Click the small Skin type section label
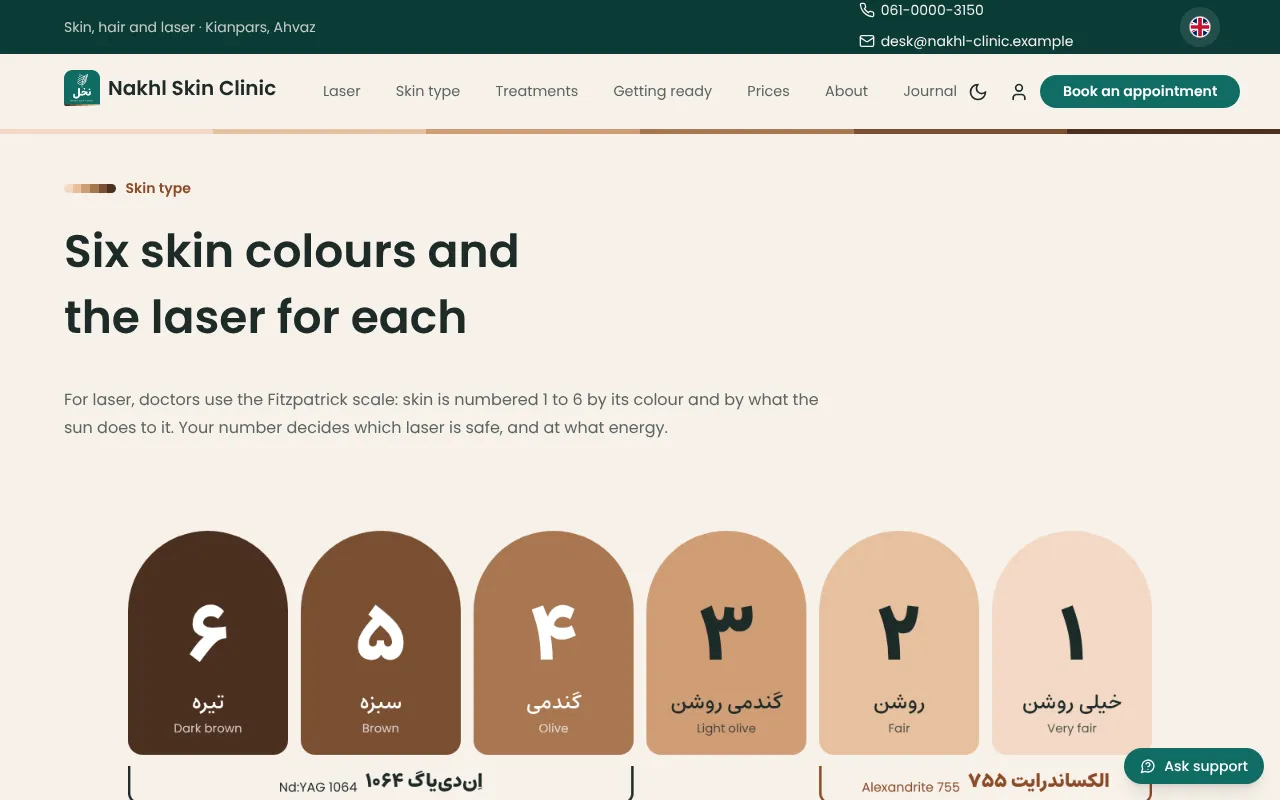The width and height of the screenshot is (1280, 800). [158, 188]
